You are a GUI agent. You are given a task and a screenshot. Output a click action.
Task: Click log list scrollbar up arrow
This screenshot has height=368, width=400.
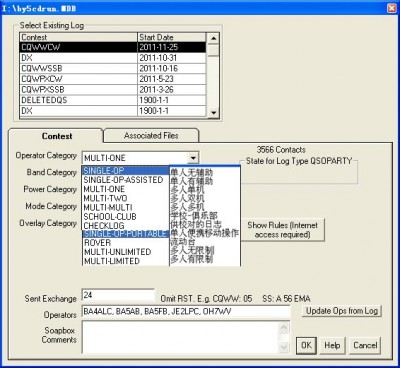(213, 38)
